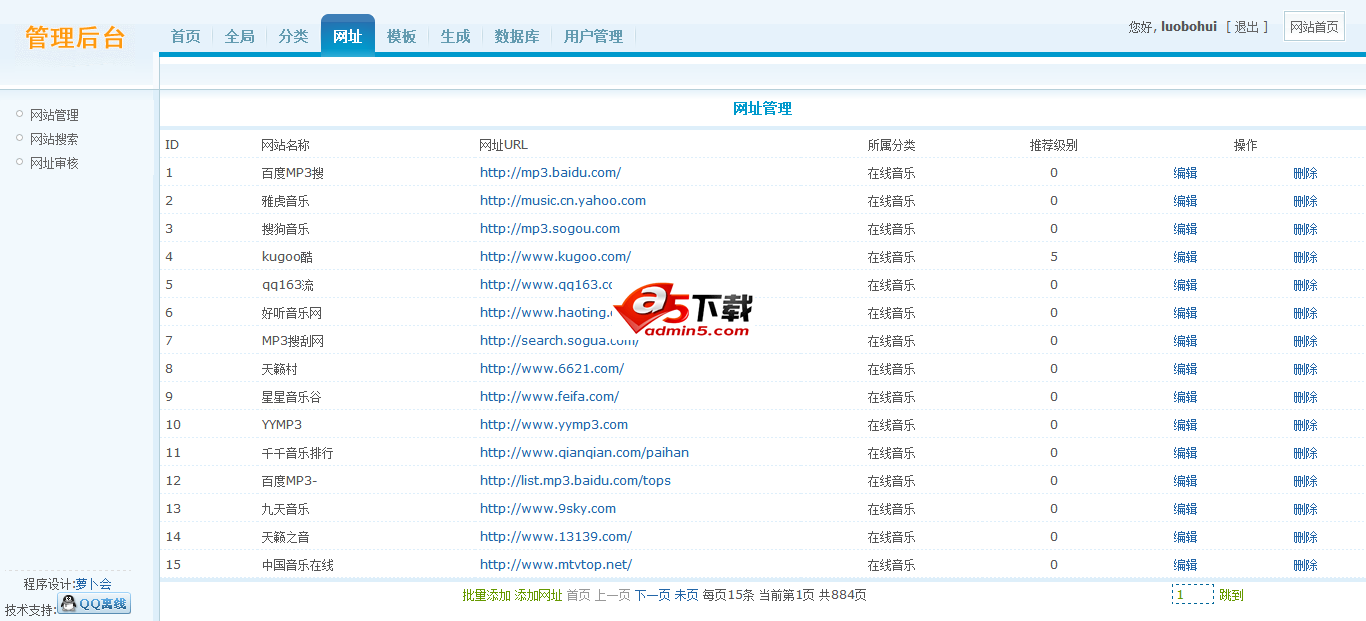Click the 网站名称 column header

pos(285,145)
